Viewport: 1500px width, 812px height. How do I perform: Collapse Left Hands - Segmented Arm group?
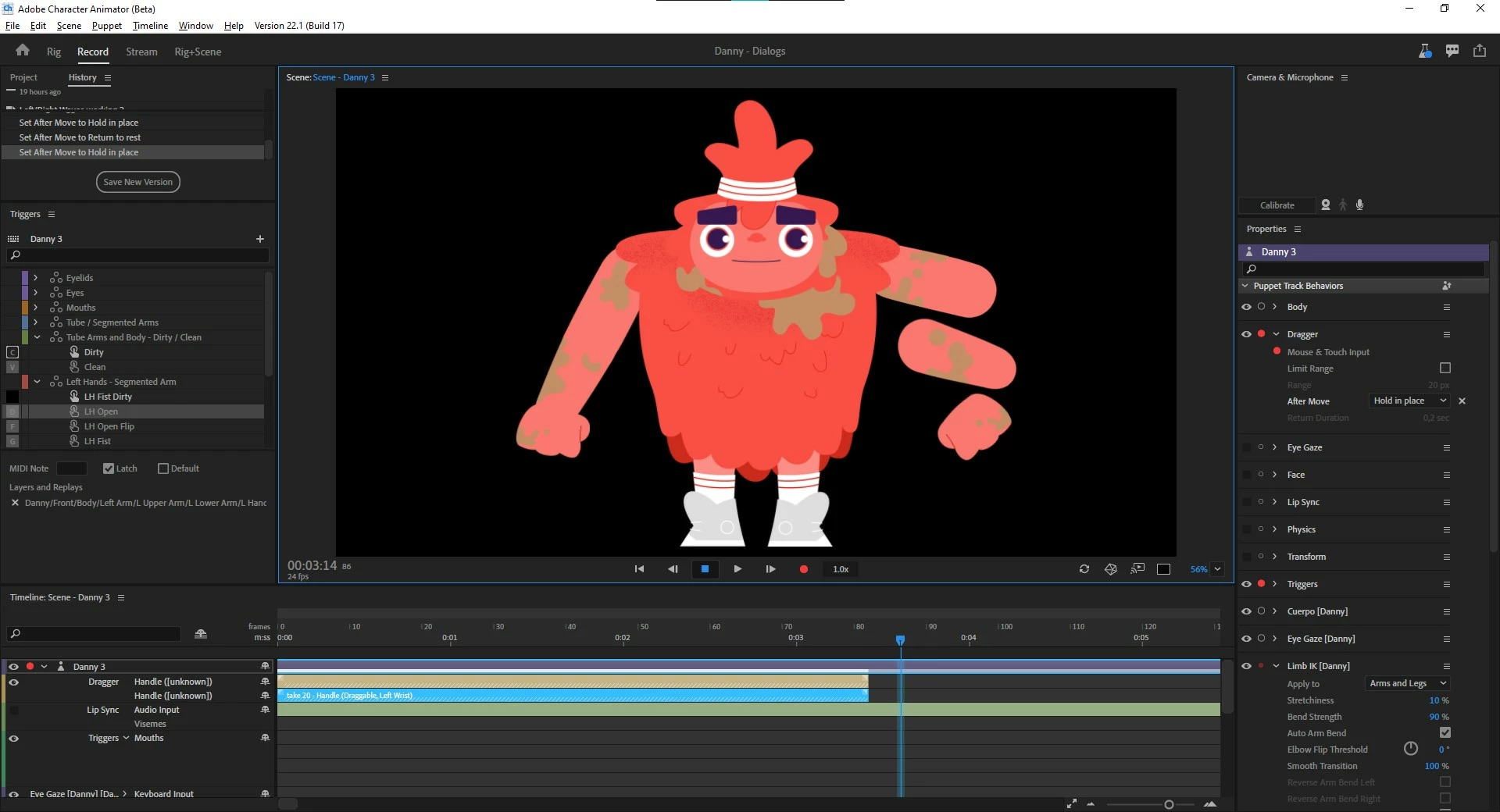[36, 381]
